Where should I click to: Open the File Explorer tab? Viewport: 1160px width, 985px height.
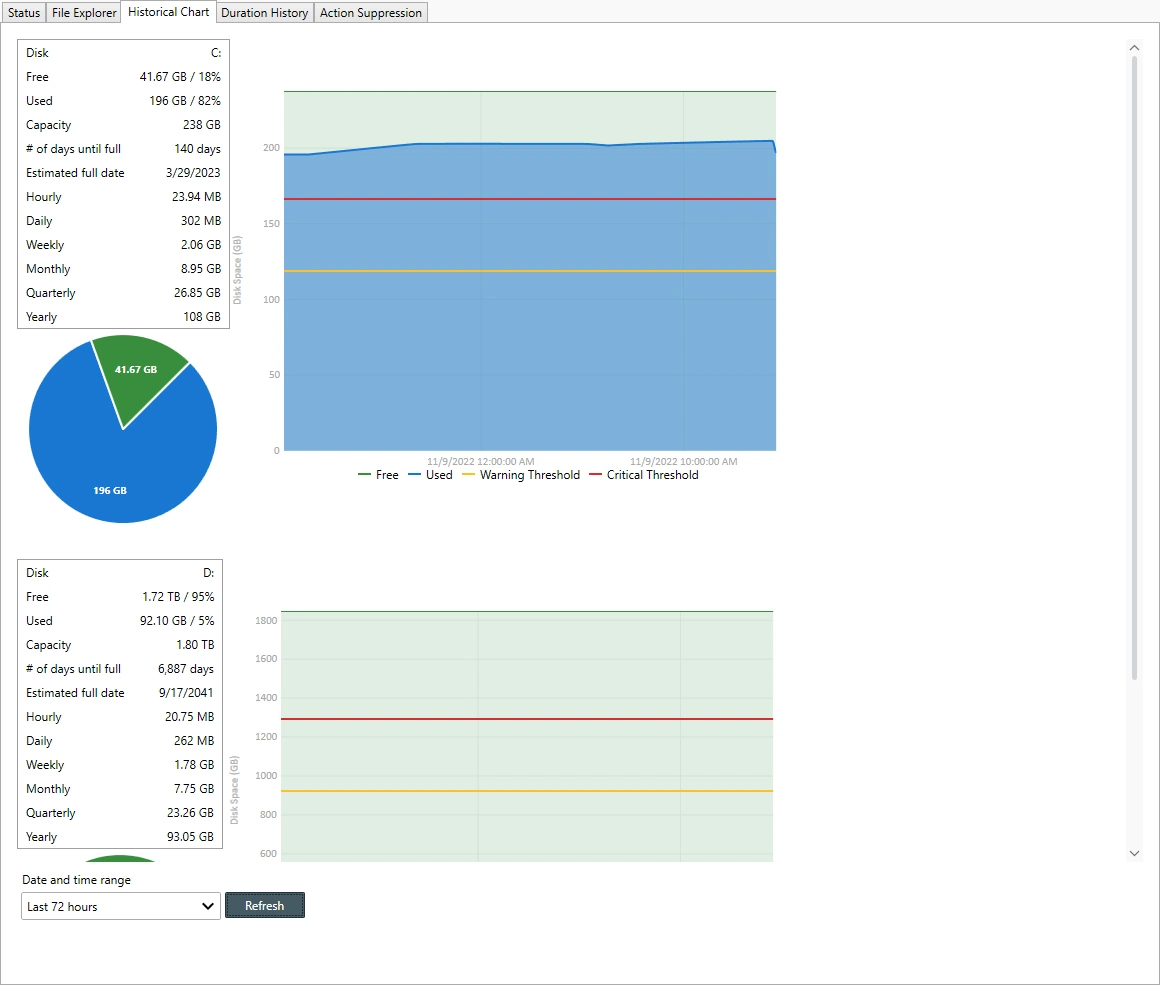(x=84, y=13)
